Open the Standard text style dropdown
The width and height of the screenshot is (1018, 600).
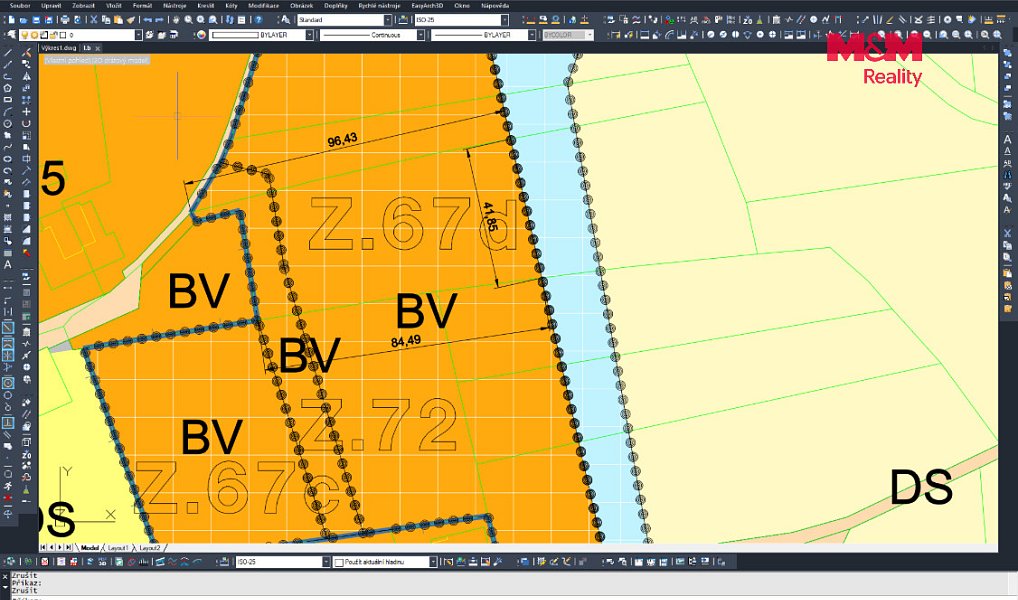pos(344,20)
